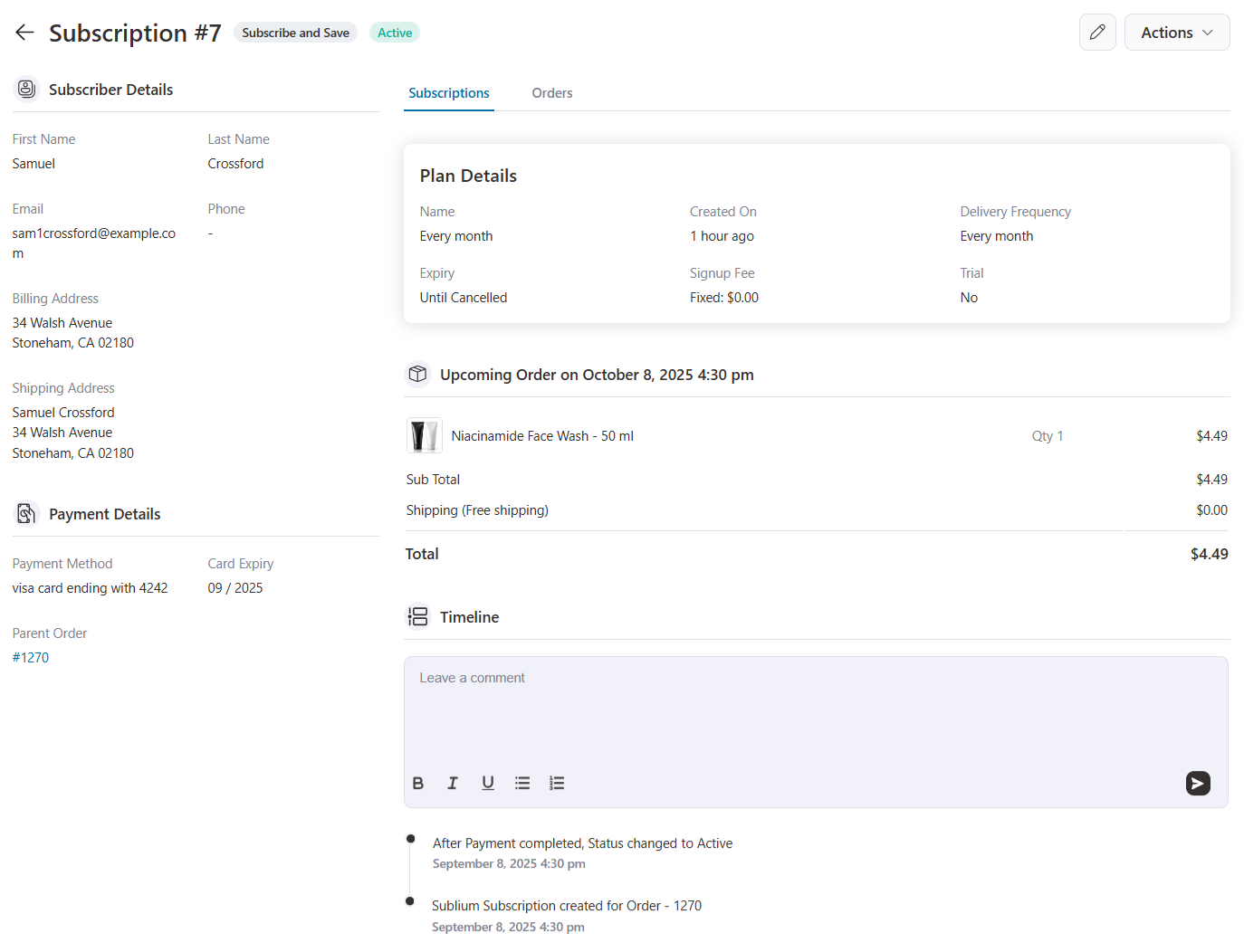Switch to the Orders tab

551,93
